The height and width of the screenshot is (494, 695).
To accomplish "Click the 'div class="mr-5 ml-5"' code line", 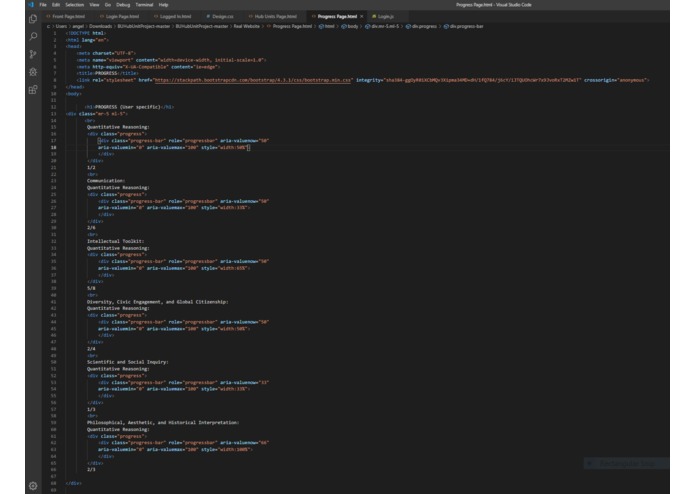I will coord(97,114).
